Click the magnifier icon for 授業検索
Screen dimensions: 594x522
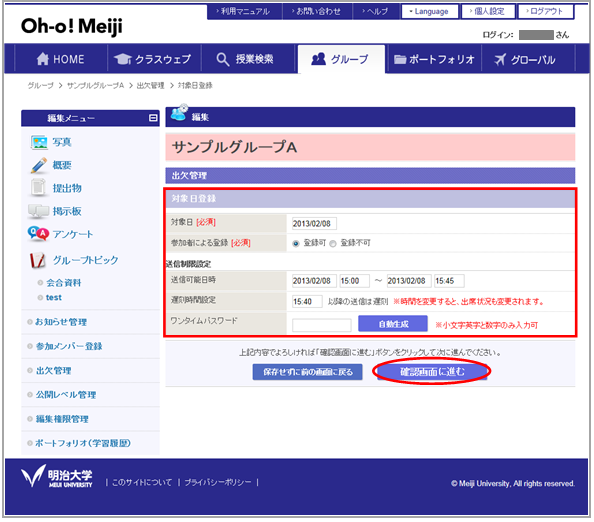tap(223, 59)
